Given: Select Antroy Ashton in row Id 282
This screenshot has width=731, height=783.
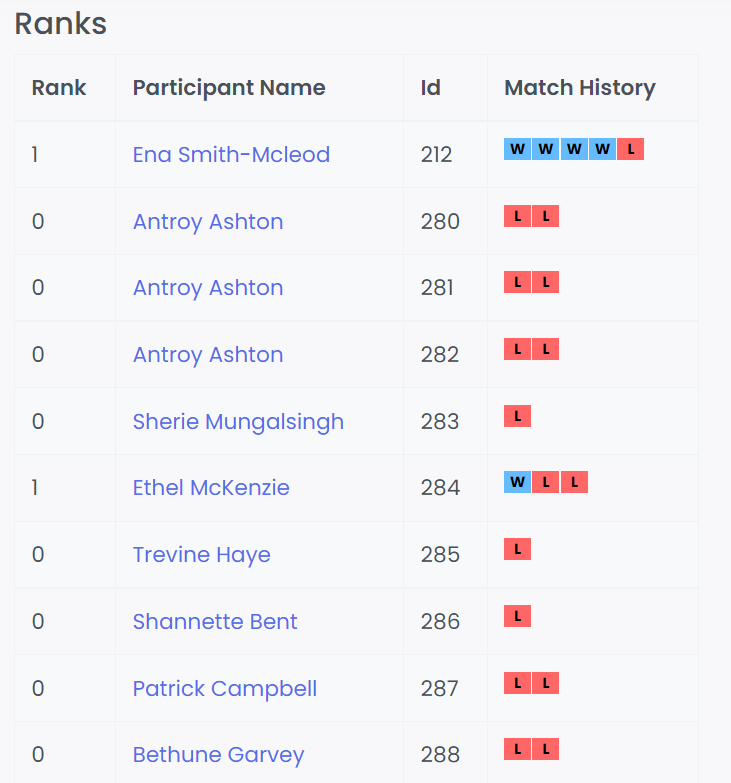Looking at the screenshot, I should point(208,355).
